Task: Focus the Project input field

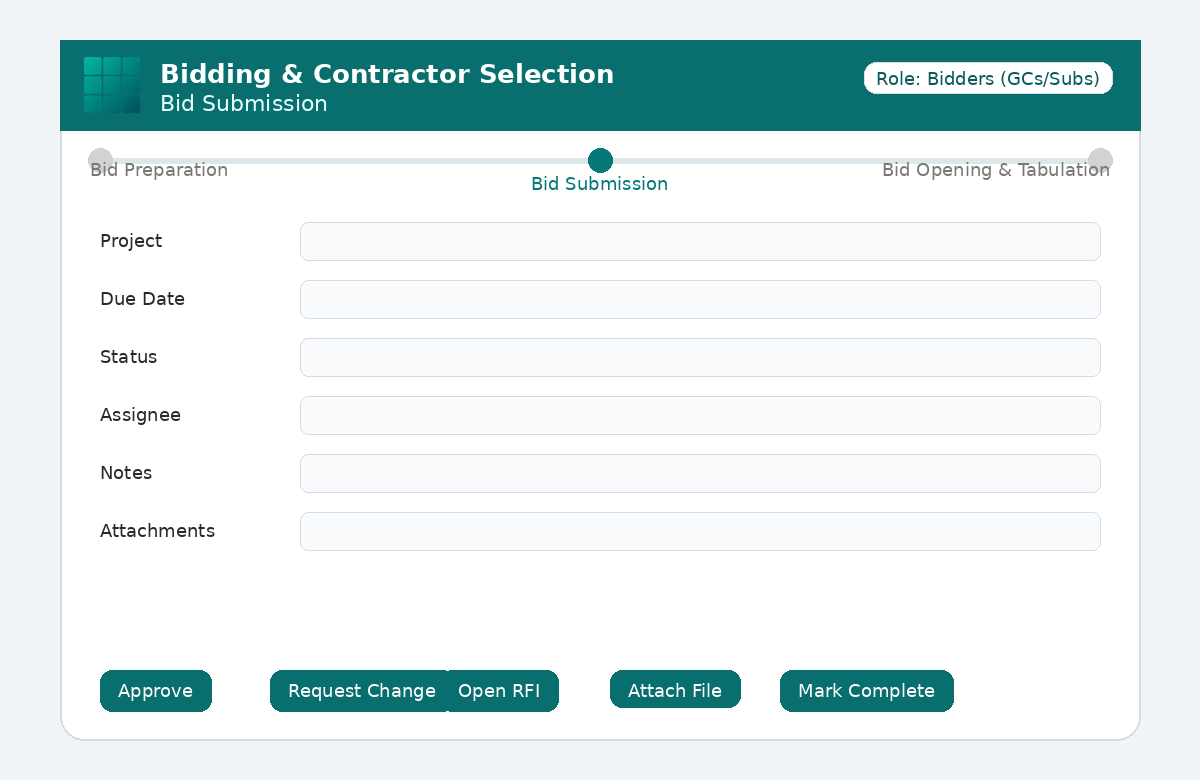Action: coord(700,241)
